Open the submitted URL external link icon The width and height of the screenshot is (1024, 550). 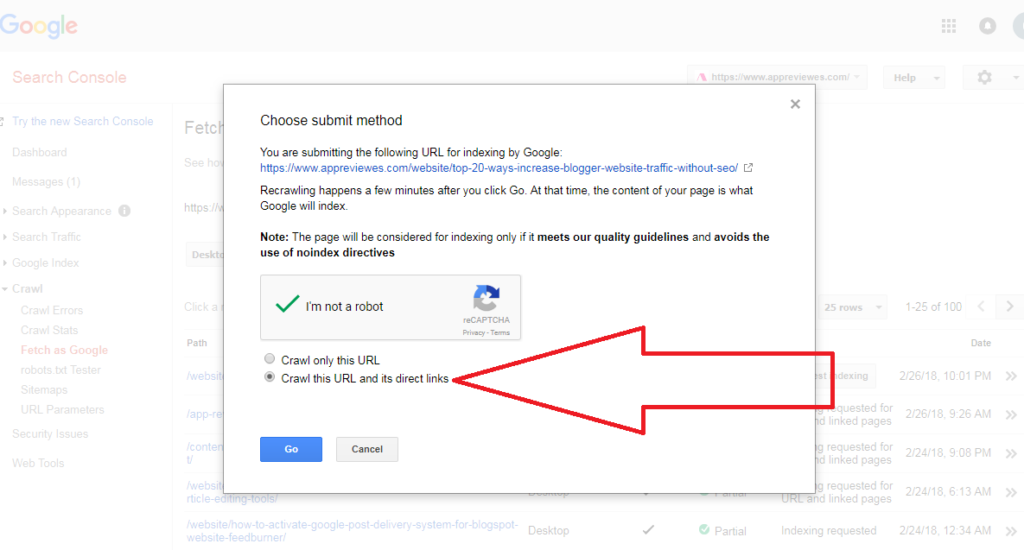(748, 168)
